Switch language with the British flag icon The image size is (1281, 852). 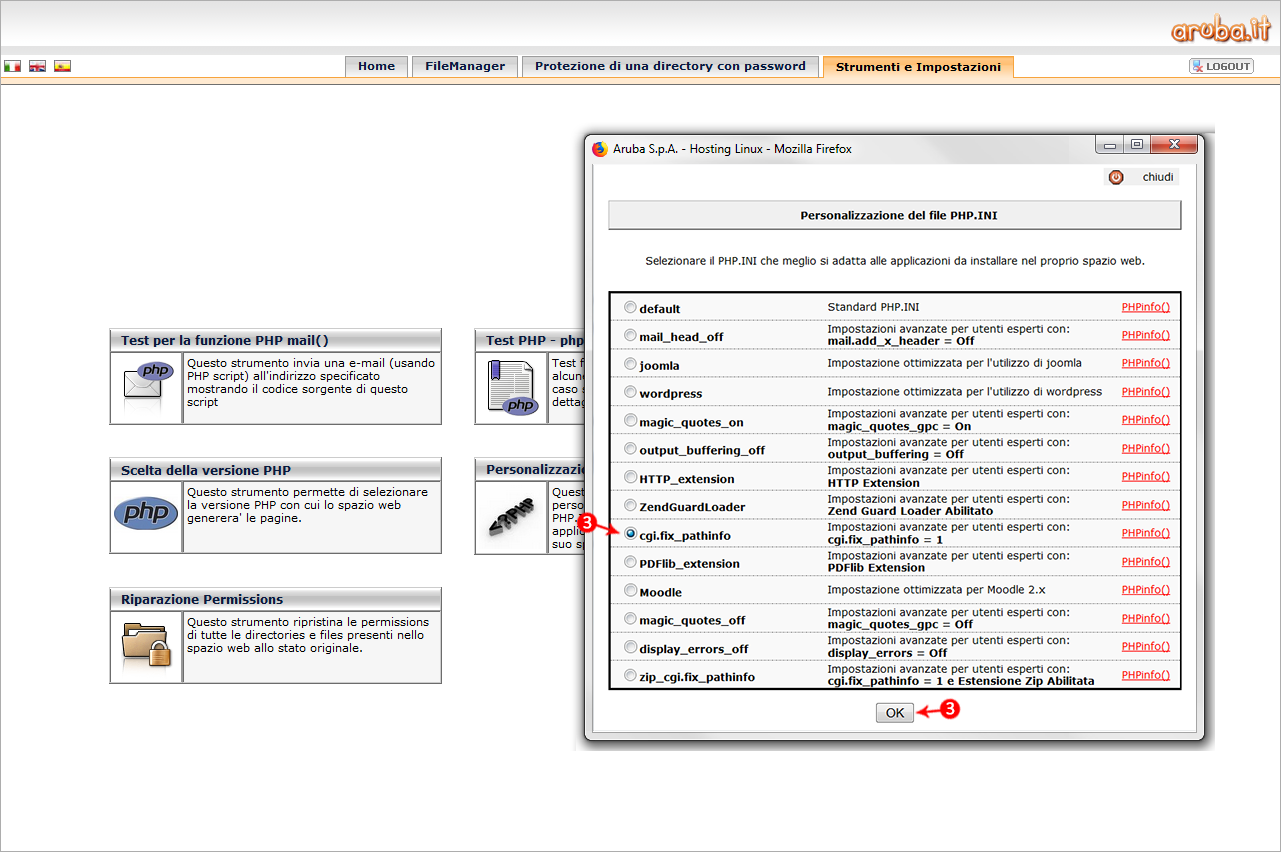pos(37,66)
